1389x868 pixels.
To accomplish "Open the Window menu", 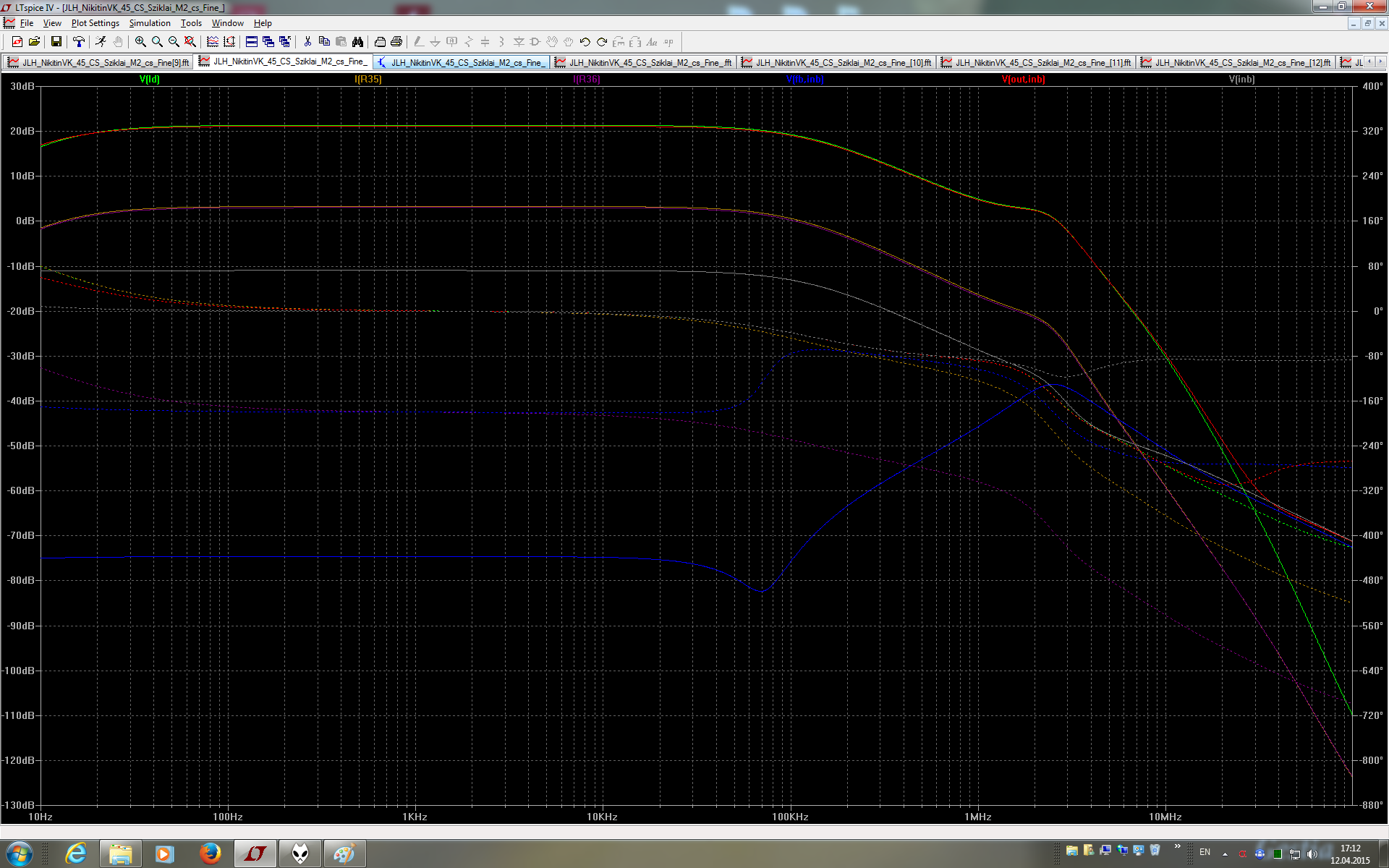I will (227, 23).
